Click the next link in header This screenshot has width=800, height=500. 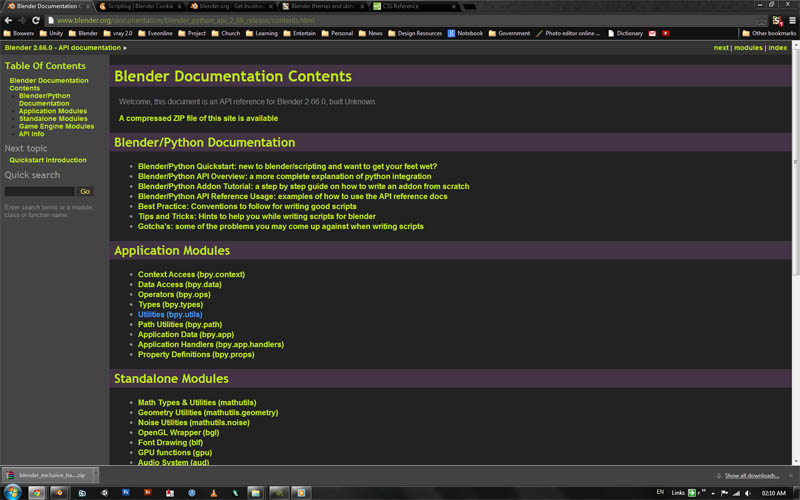tap(721, 47)
